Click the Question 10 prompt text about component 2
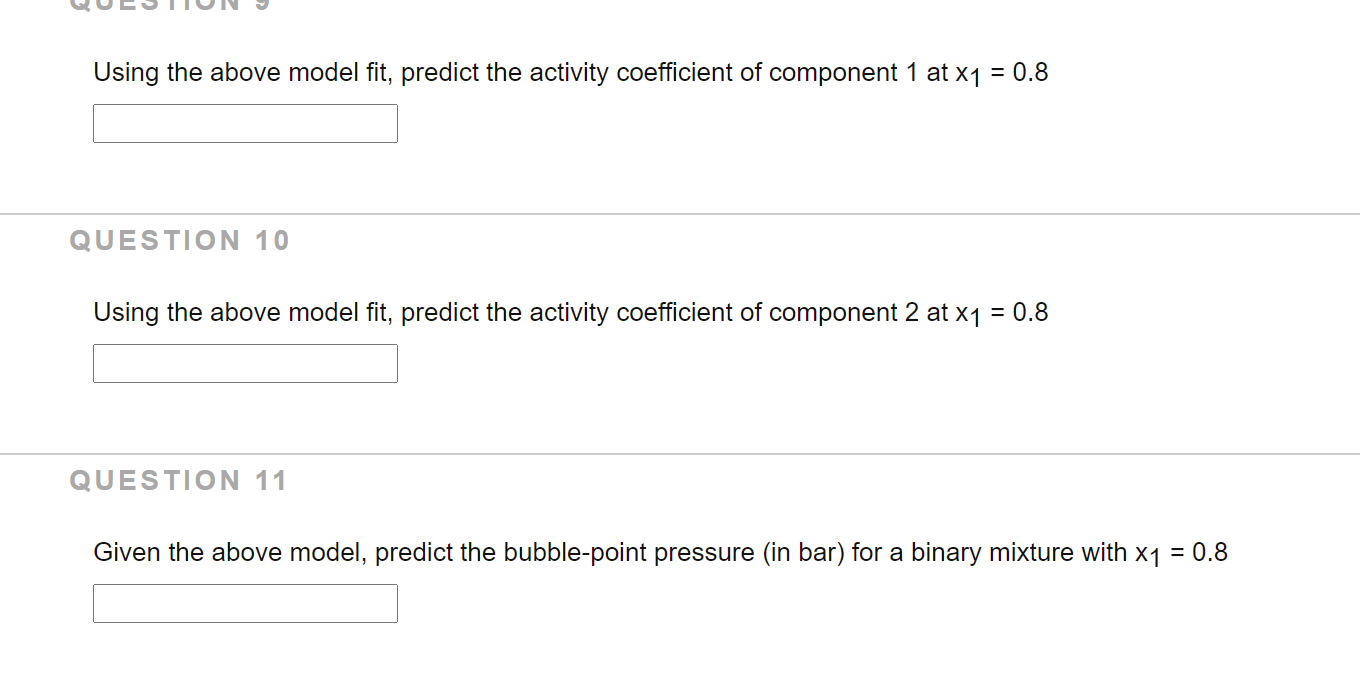 [x=570, y=312]
